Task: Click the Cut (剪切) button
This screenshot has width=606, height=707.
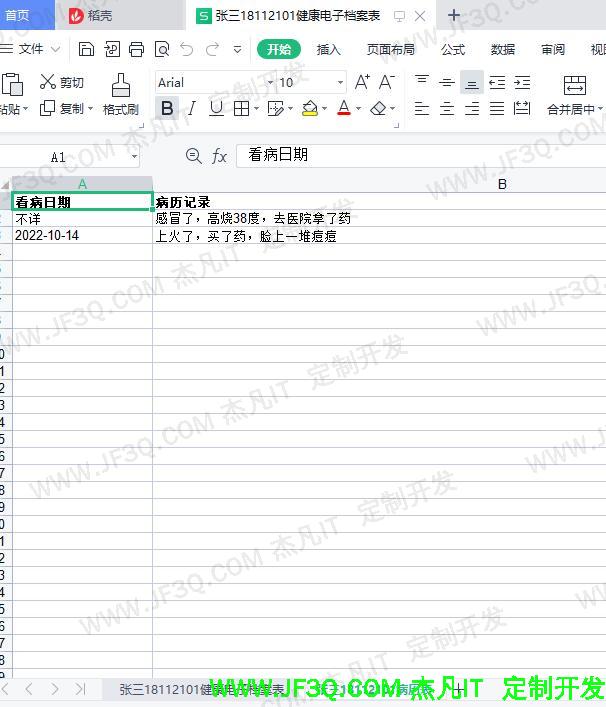Action: coord(62,82)
